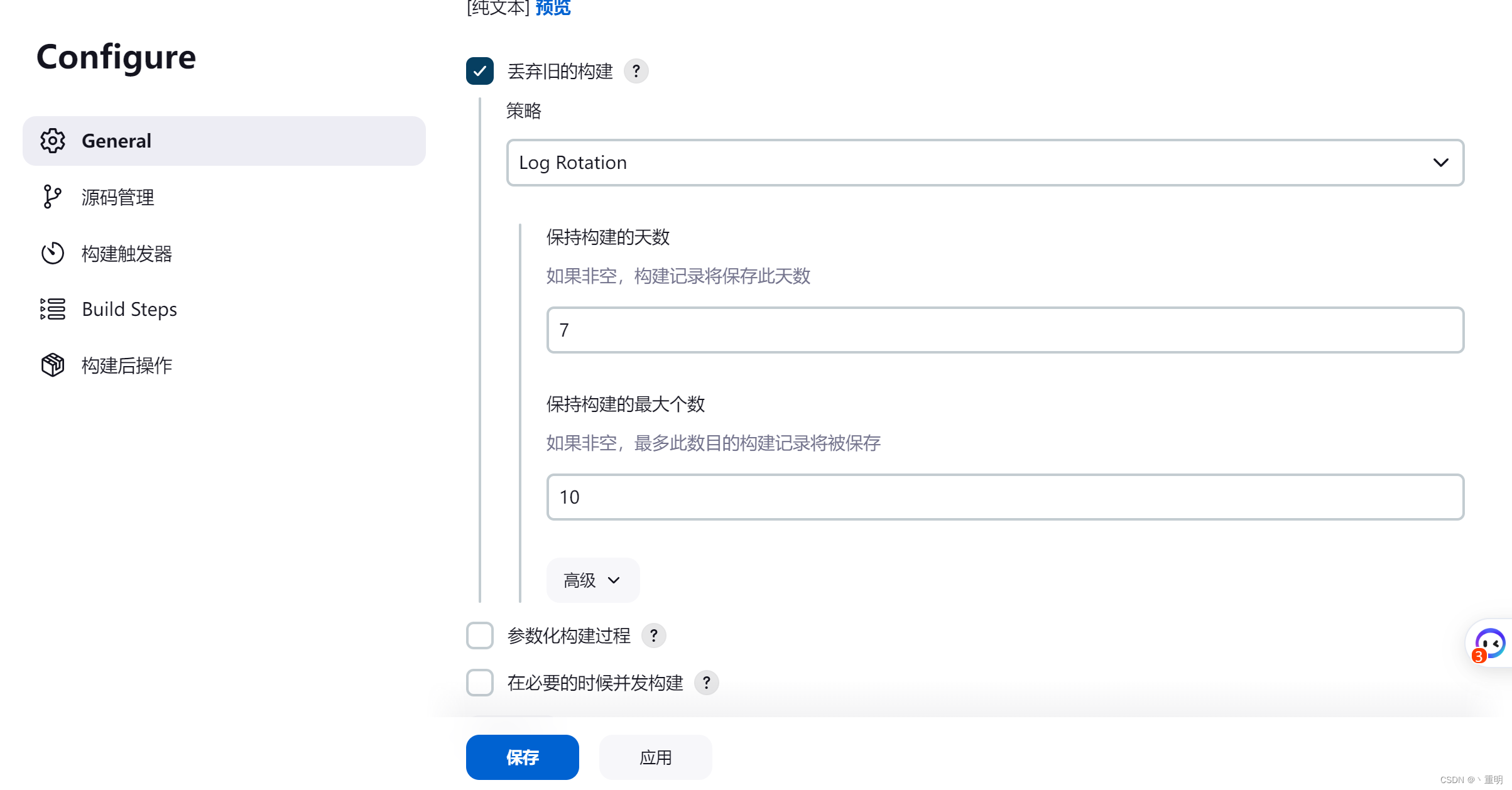Click the 策略 label text

524,111
